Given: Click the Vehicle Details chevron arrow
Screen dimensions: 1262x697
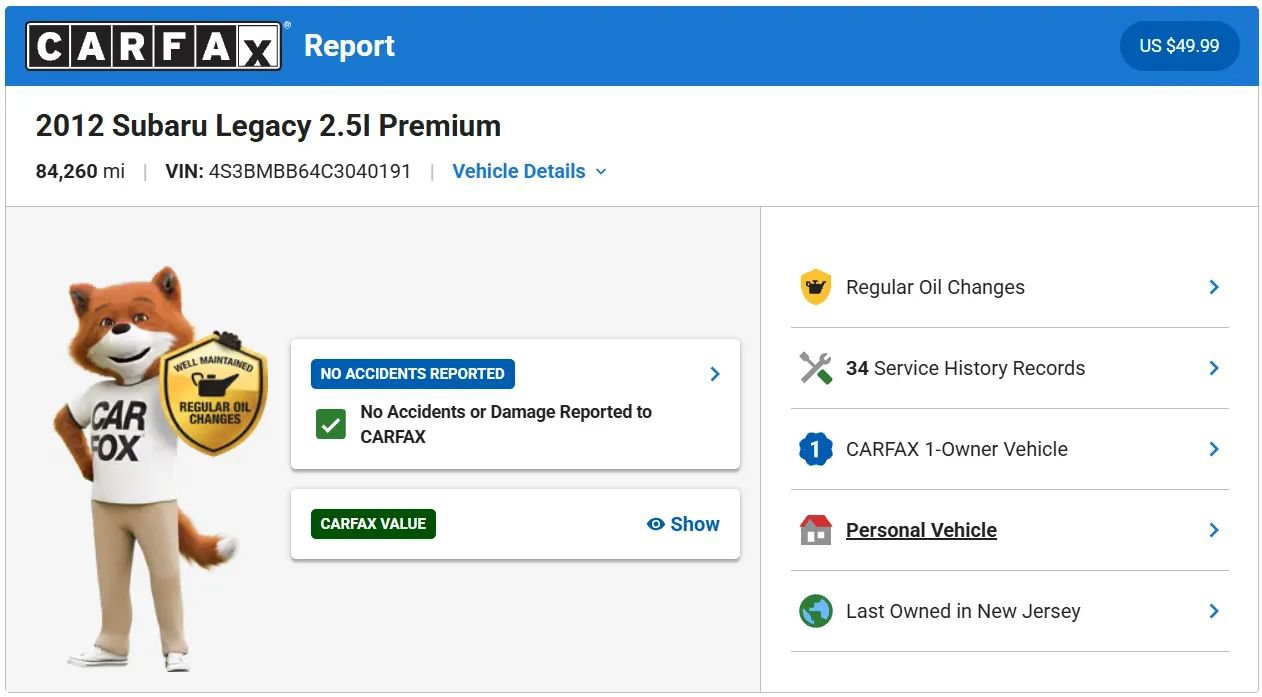Looking at the screenshot, I should [x=601, y=172].
